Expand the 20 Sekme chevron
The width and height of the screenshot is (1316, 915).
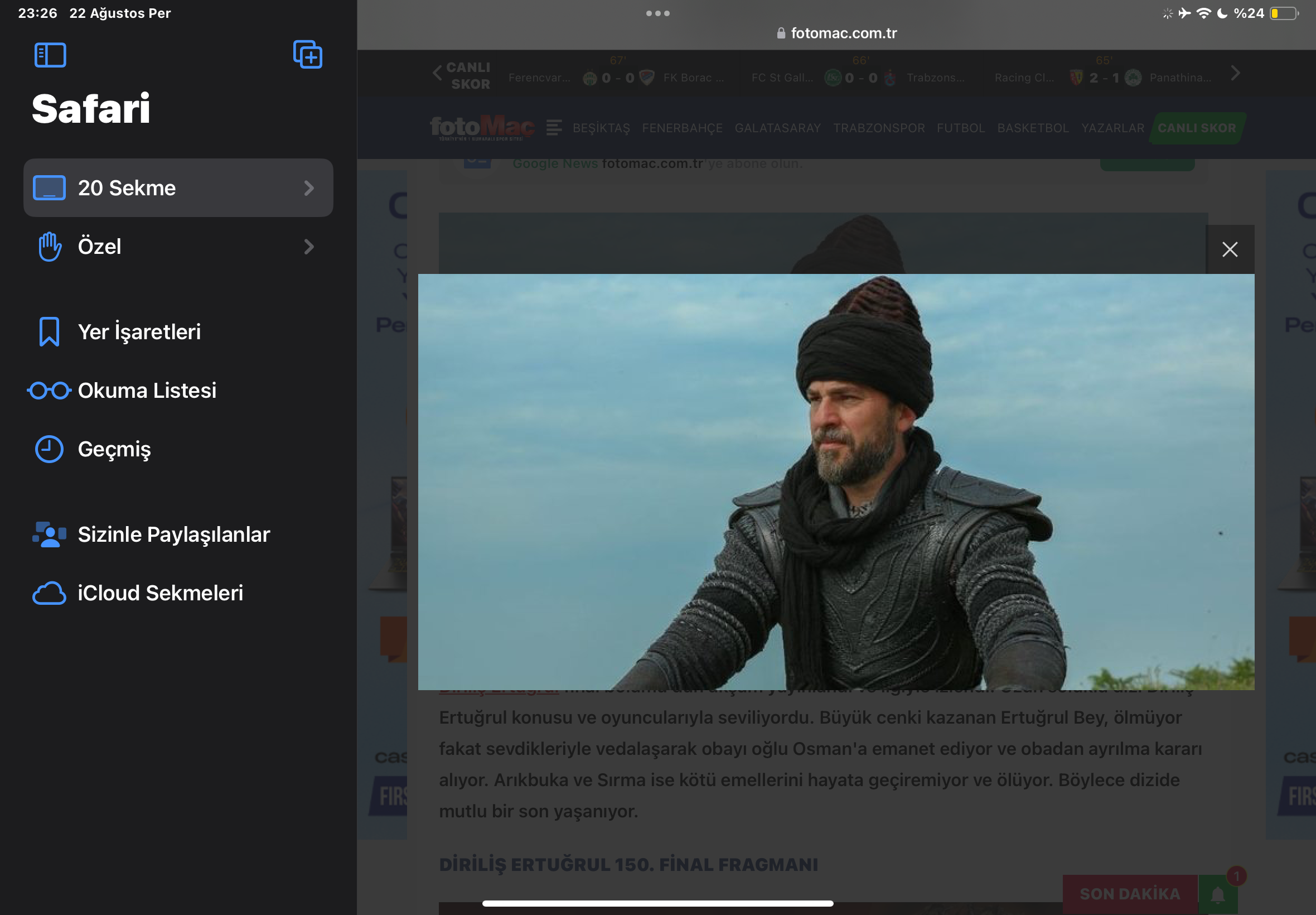pyautogui.click(x=309, y=188)
